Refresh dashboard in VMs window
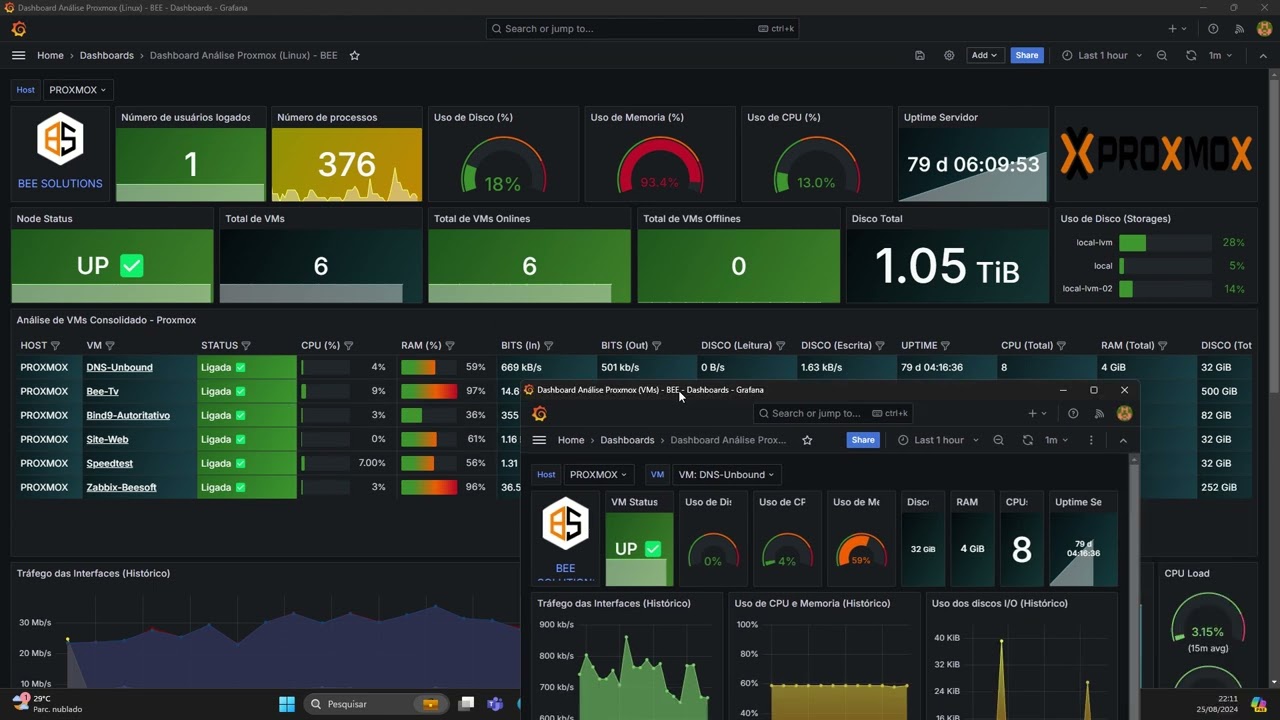 click(1027, 440)
